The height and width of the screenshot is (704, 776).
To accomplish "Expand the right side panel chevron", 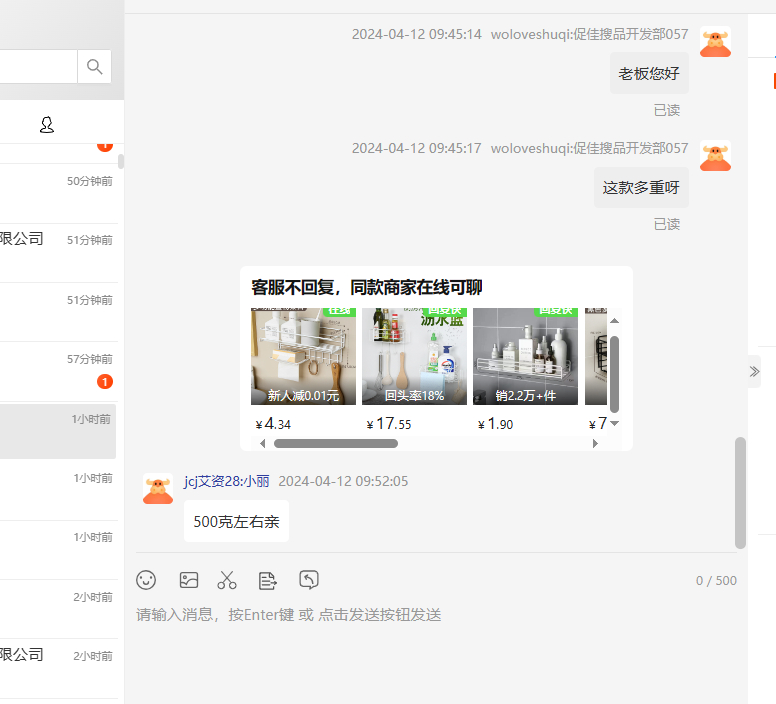I will [754, 371].
